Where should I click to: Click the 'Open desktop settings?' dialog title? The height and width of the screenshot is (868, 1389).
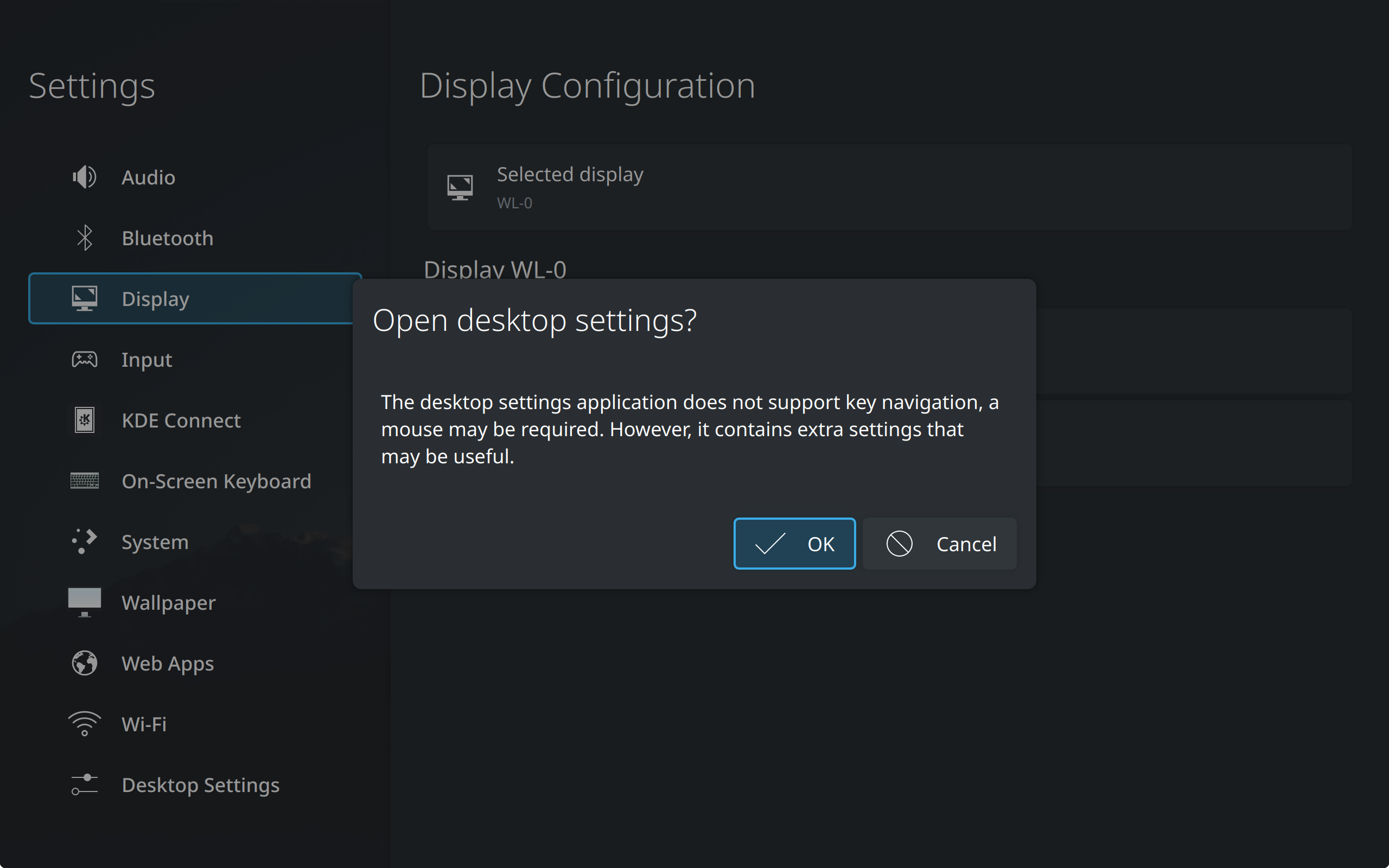click(534, 320)
